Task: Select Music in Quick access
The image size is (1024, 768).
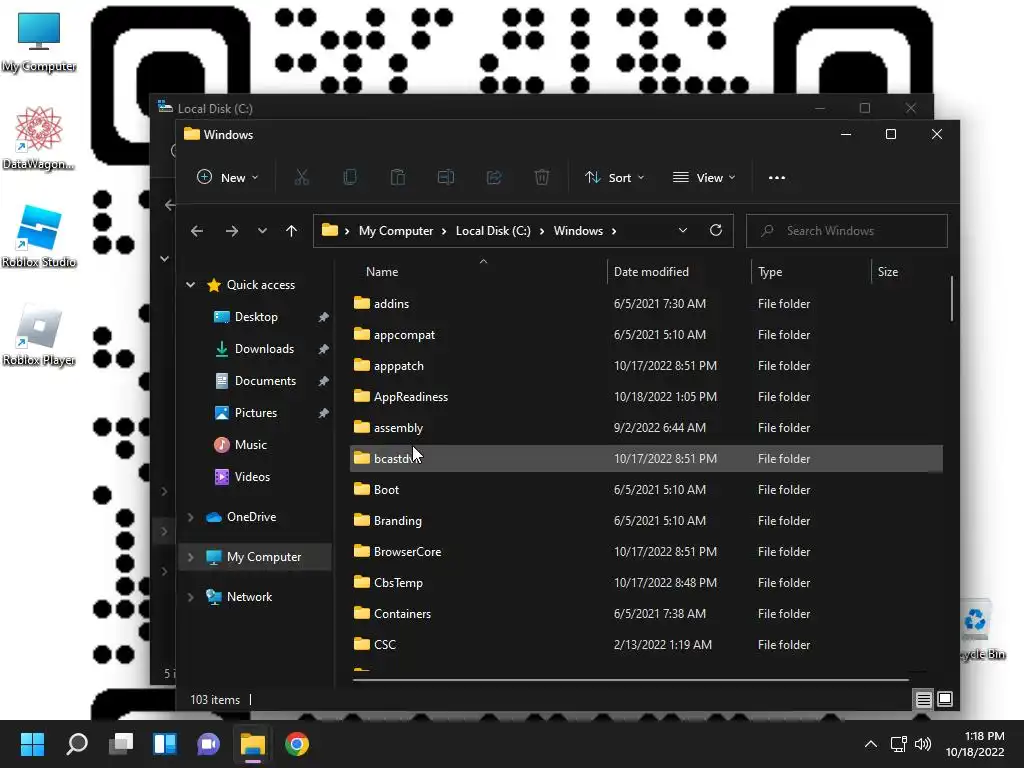Action: click(x=250, y=445)
